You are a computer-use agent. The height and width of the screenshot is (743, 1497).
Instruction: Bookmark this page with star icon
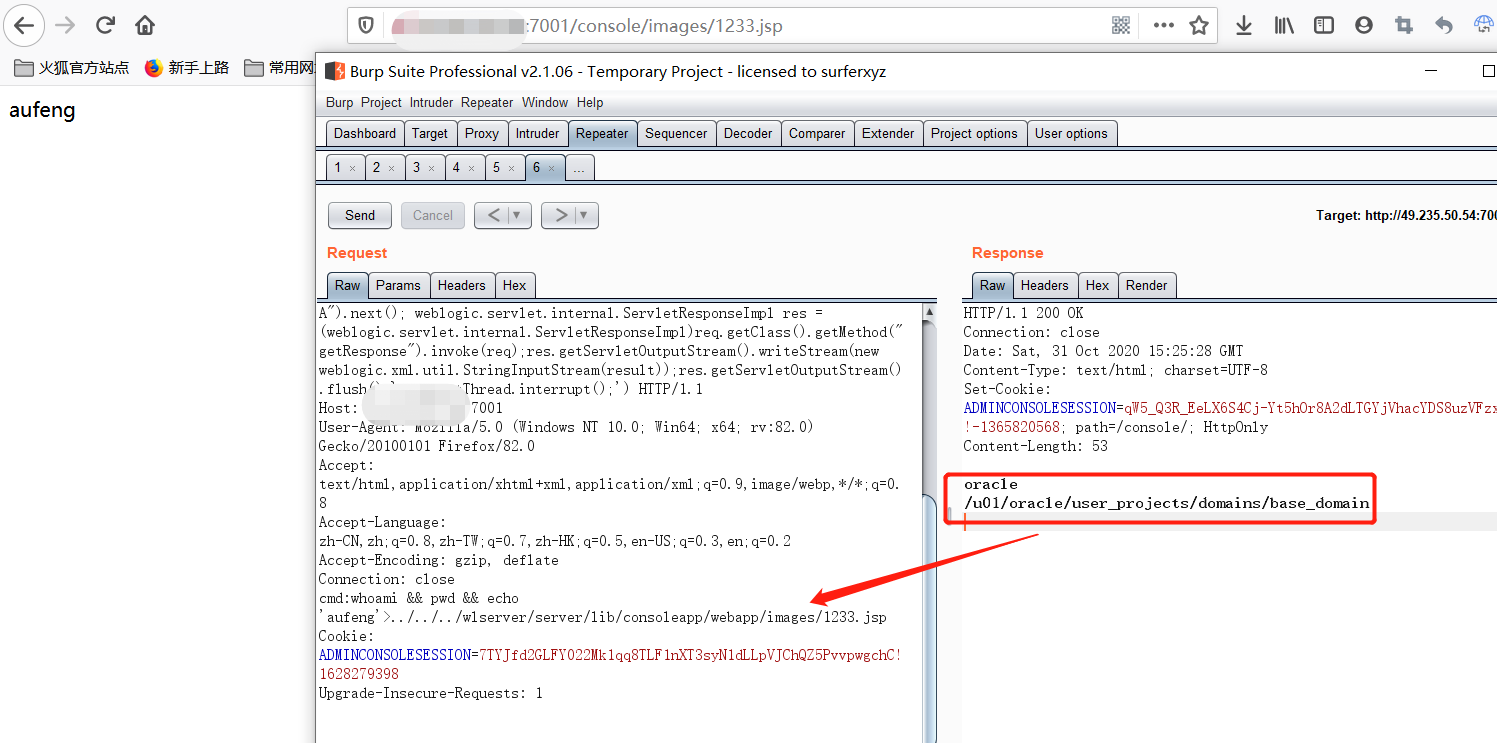click(x=1199, y=26)
